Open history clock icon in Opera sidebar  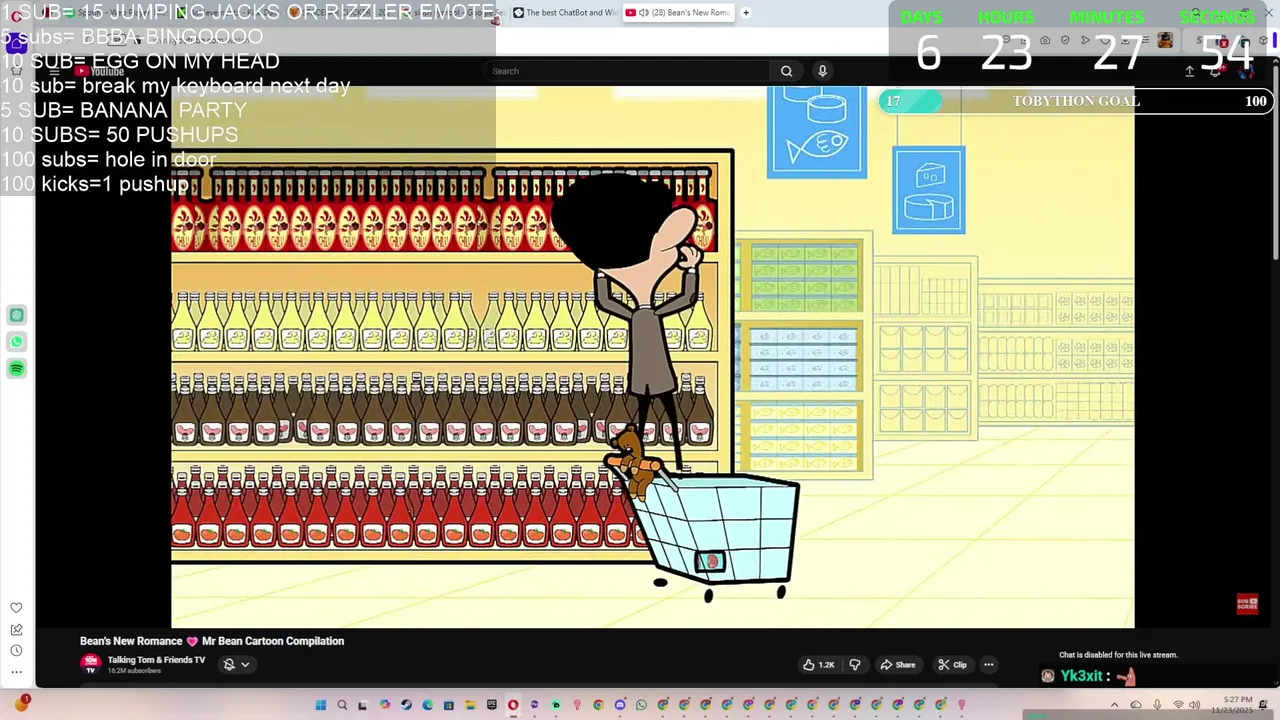(x=16, y=651)
